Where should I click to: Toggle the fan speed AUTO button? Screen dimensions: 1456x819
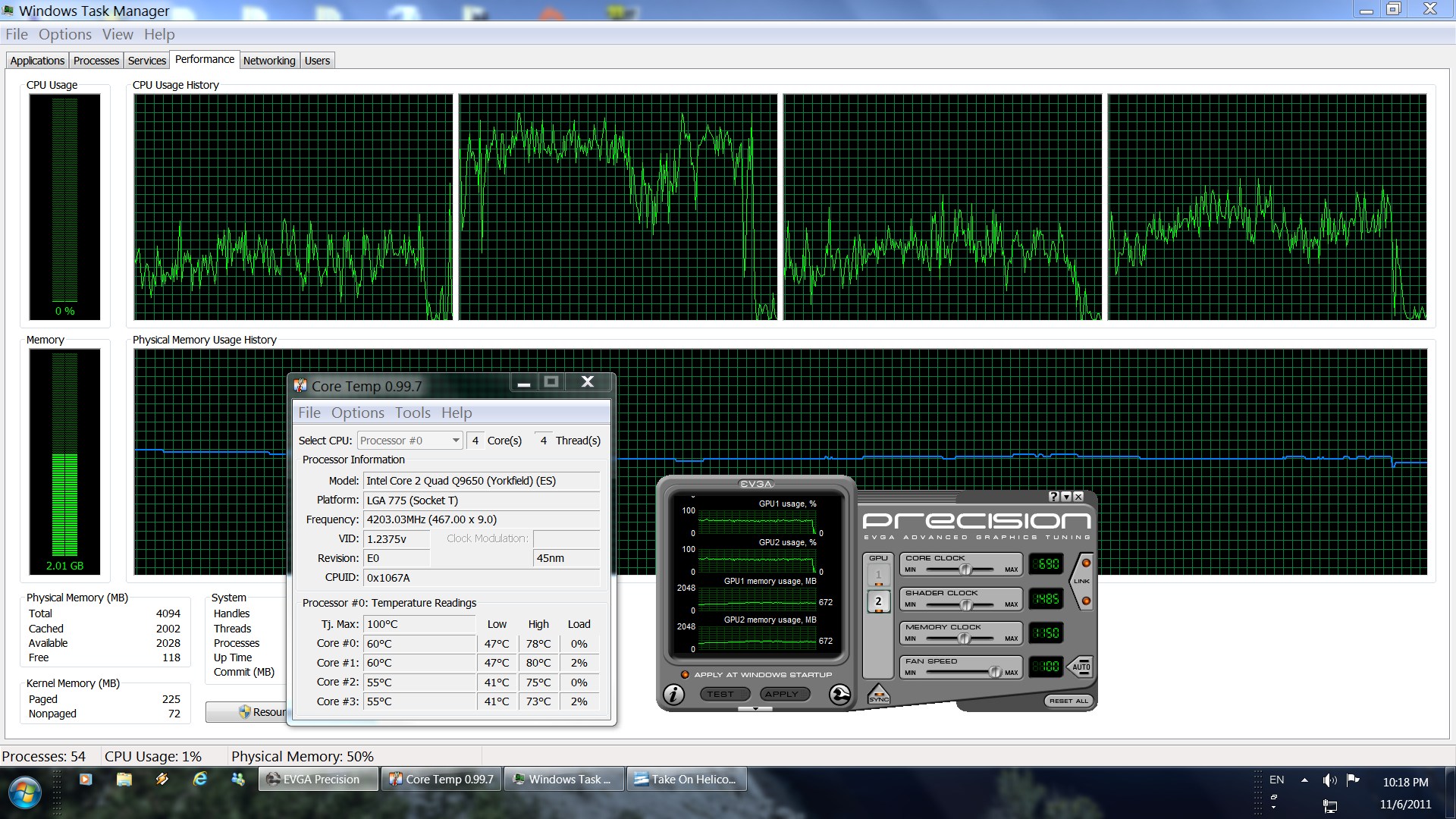click(1081, 667)
